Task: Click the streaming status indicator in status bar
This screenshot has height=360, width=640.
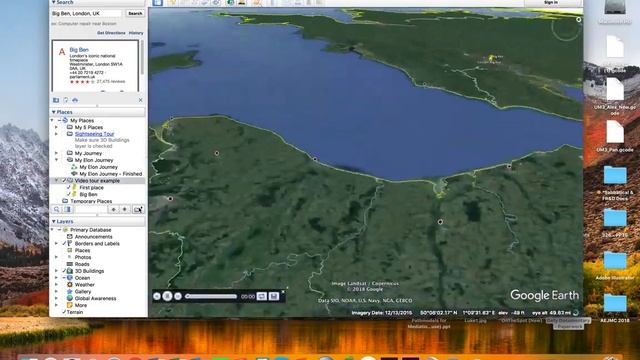Action: [x=576, y=313]
